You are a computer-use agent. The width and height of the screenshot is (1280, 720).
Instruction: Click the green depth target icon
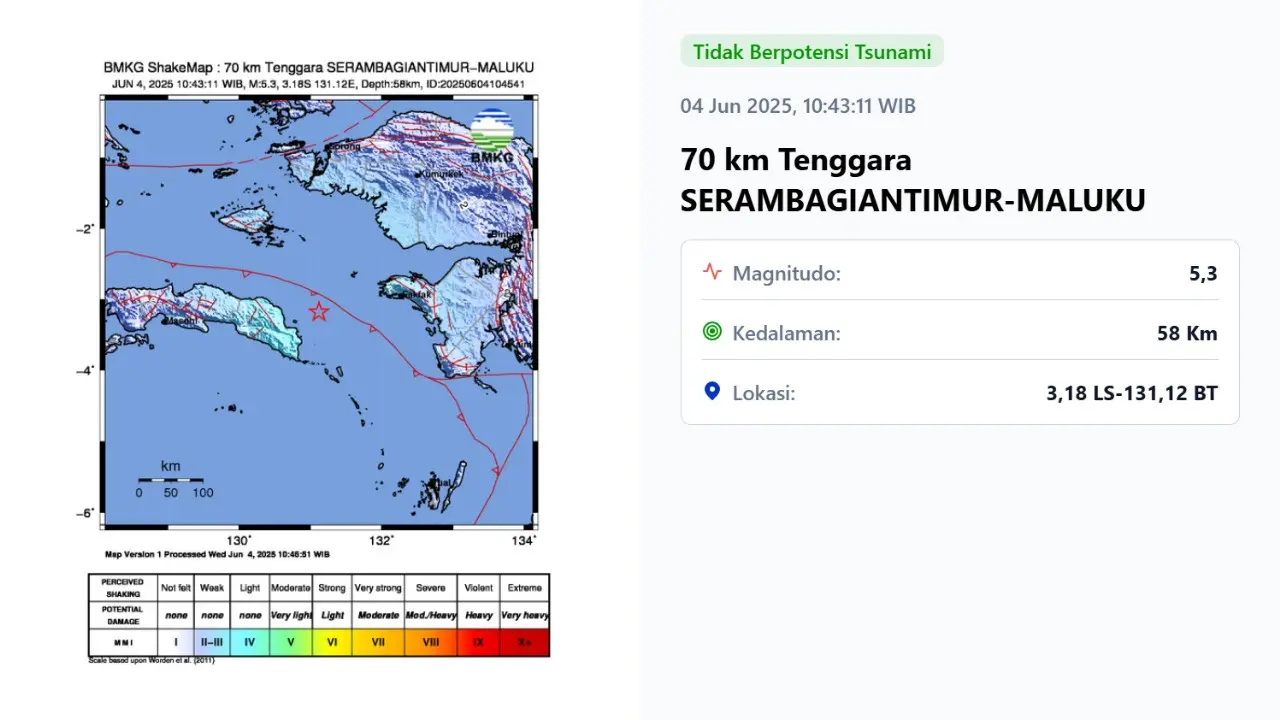pyautogui.click(x=712, y=331)
